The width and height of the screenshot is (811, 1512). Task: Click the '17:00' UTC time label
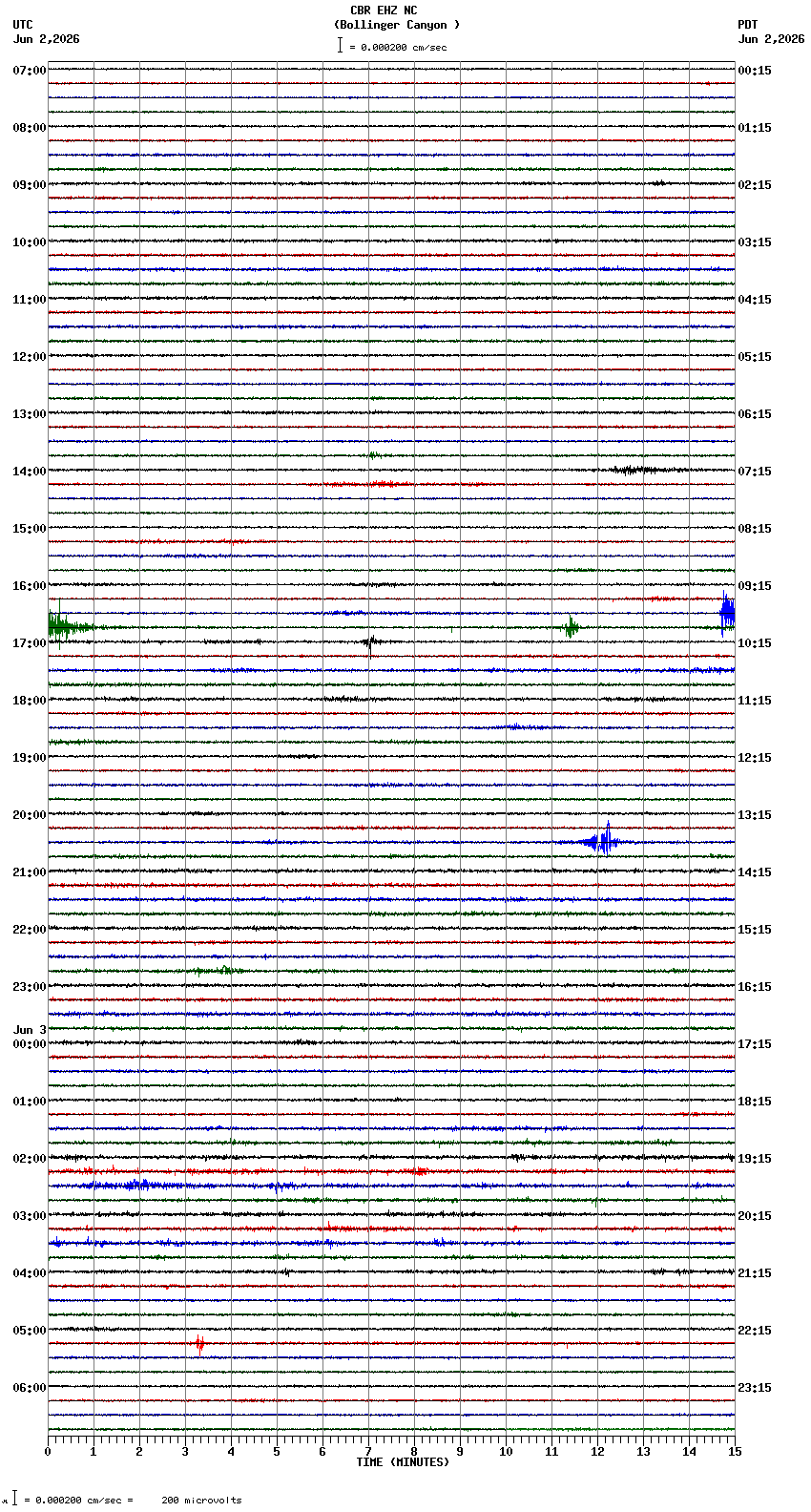point(30,643)
